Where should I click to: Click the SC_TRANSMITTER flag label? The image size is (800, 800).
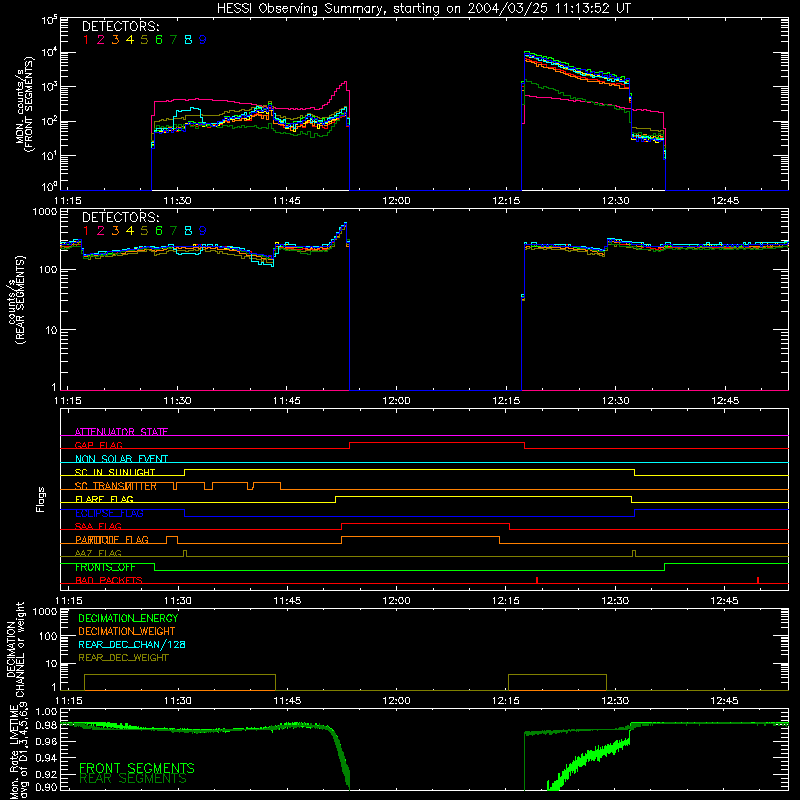(116, 486)
